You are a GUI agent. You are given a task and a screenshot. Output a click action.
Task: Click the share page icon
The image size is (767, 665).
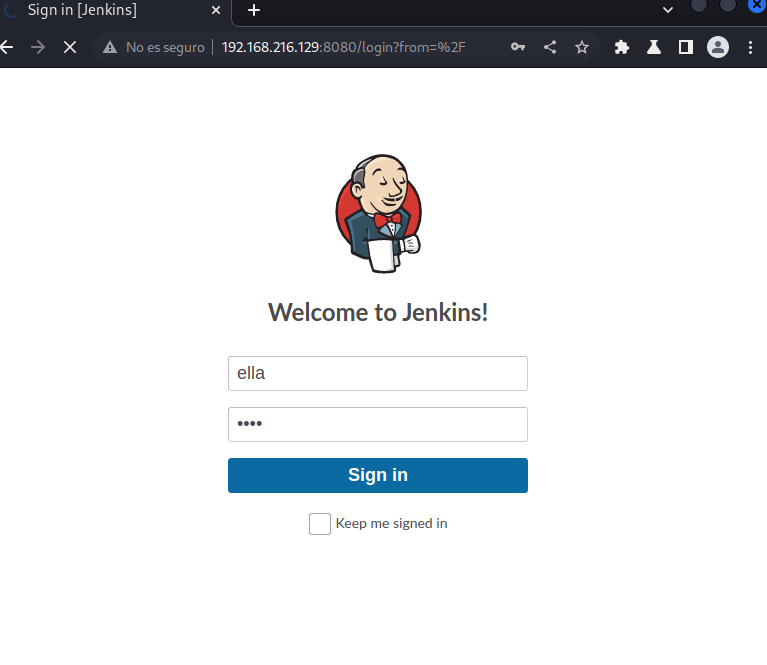pyautogui.click(x=550, y=47)
